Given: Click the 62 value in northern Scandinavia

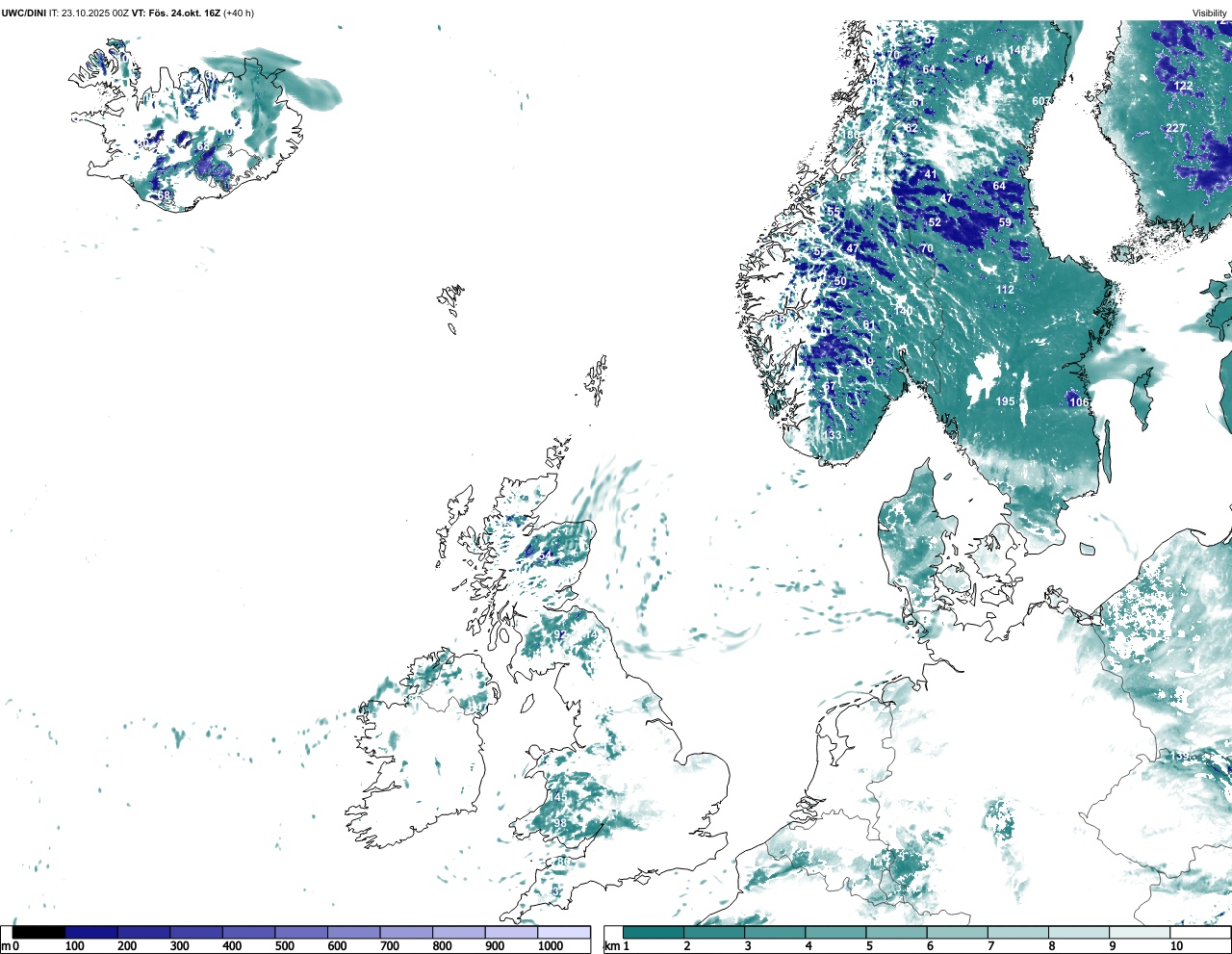Looking at the screenshot, I should 911,128.
